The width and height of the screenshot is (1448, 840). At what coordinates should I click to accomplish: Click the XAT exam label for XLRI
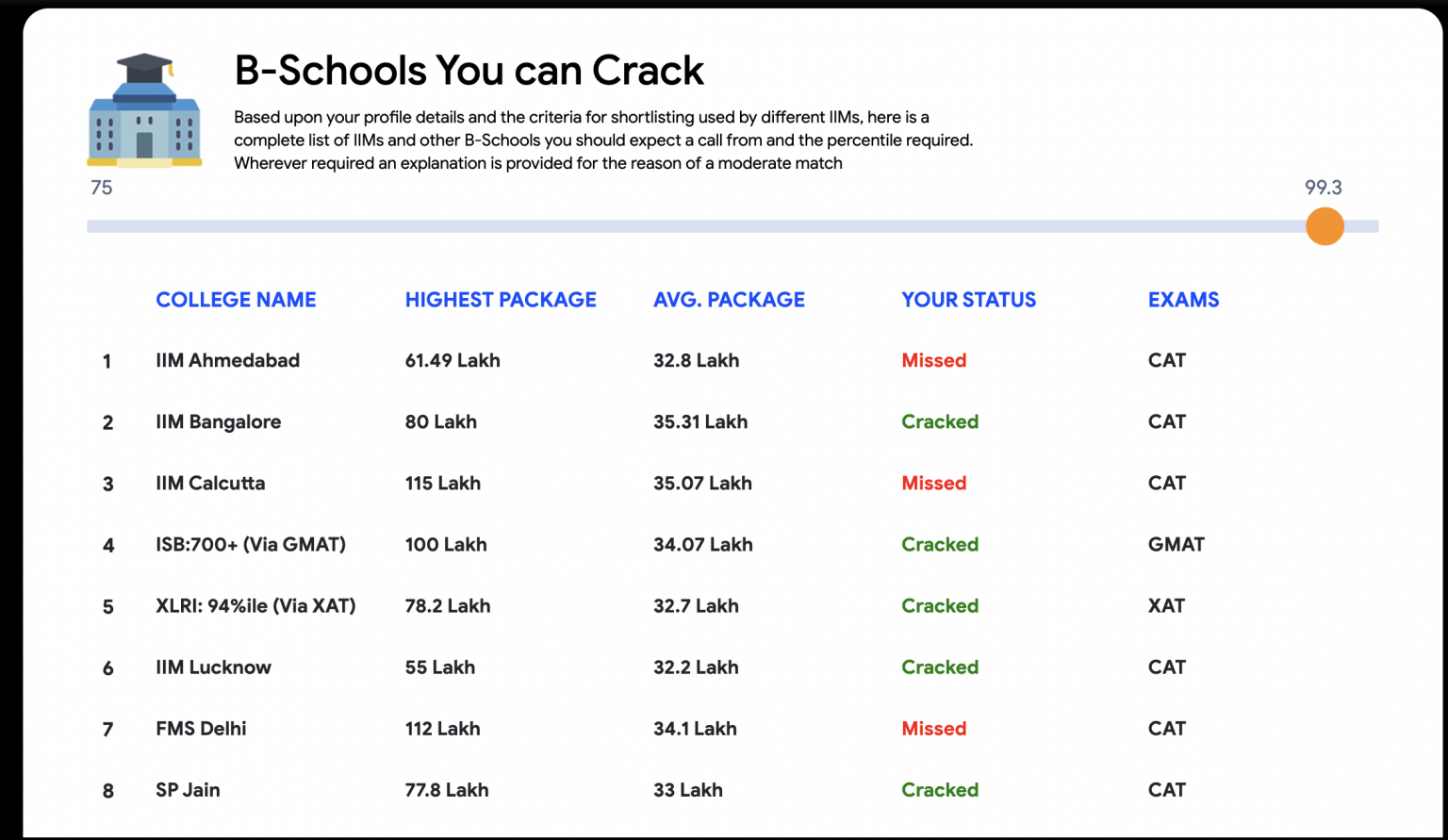(x=1167, y=605)
